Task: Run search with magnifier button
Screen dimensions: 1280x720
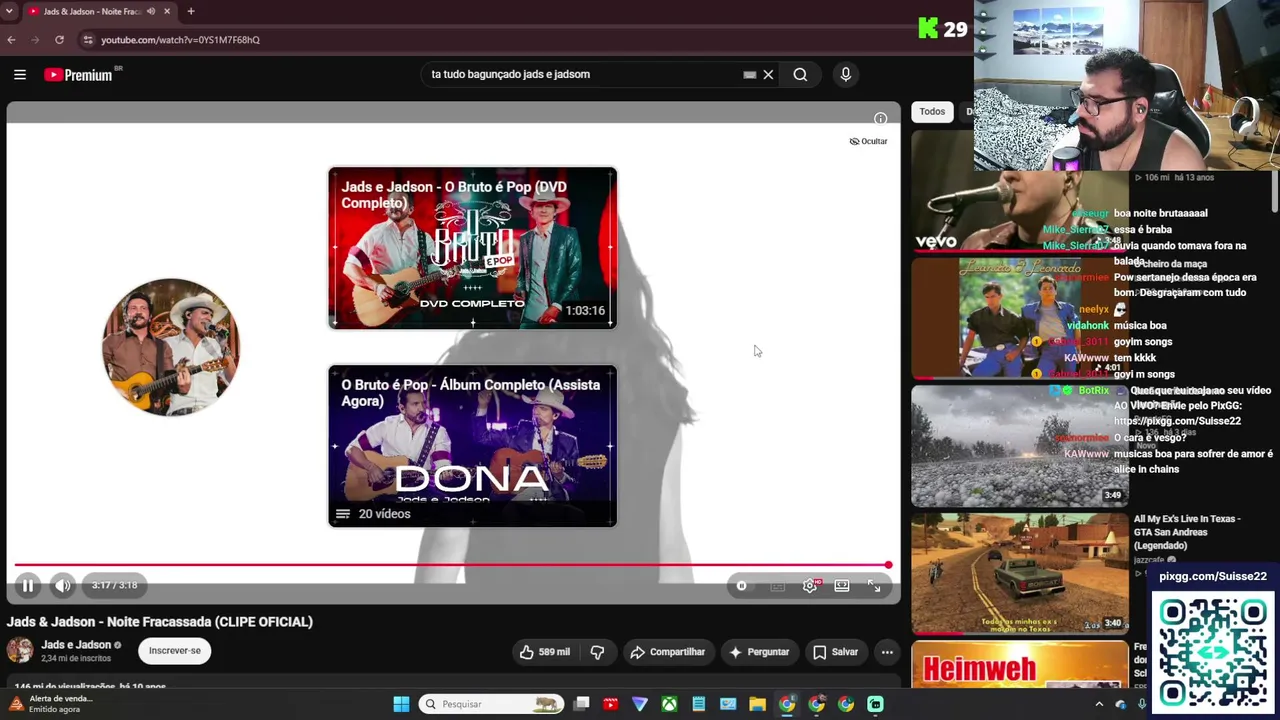Action: (x=800, y=74)
